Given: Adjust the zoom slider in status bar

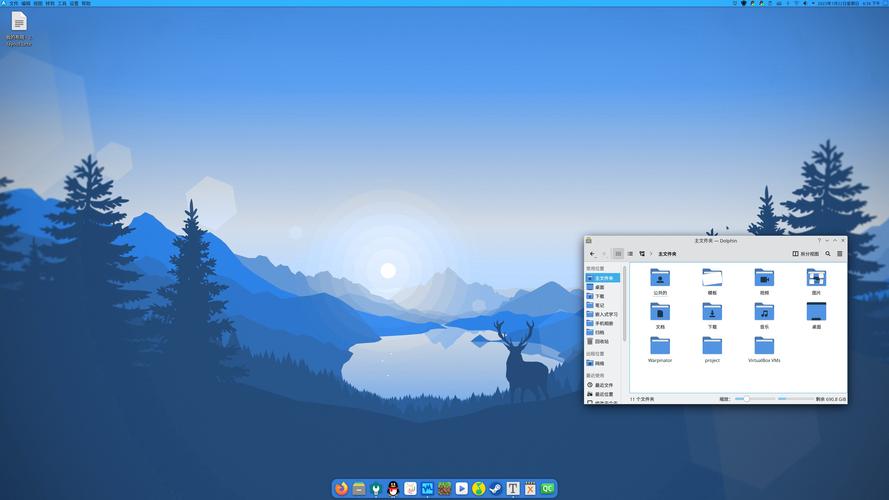Looking at the screenshot, I should pos(746,399).
